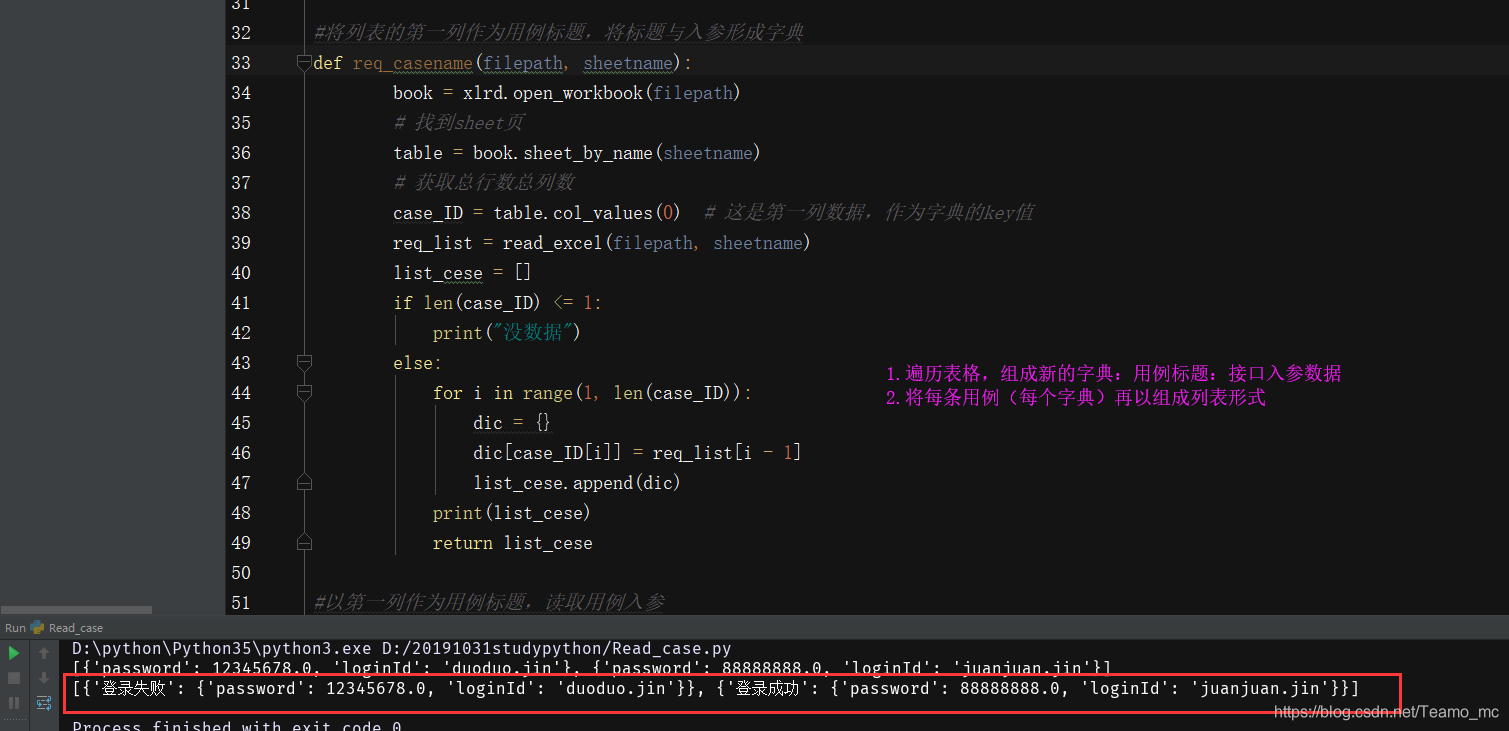This screenshot has width=1509, height=731.
Task: Click function name req_casename
Action: (x=413, y=63)
